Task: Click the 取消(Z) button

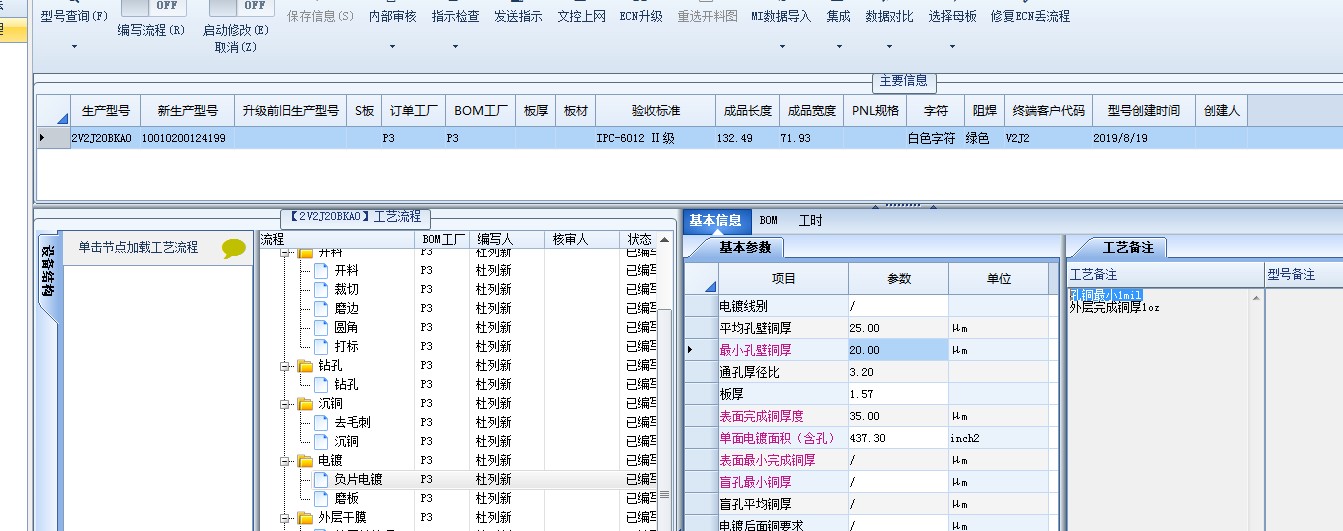Action: coord(236,47)
